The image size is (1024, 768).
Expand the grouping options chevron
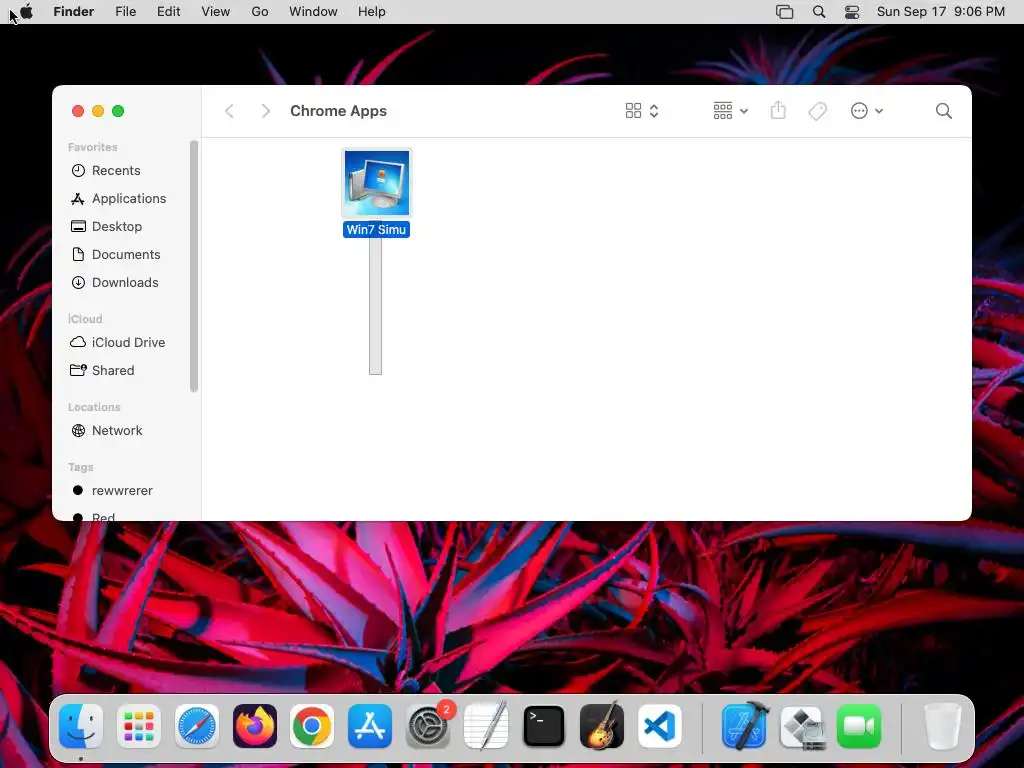pos(744,111)
